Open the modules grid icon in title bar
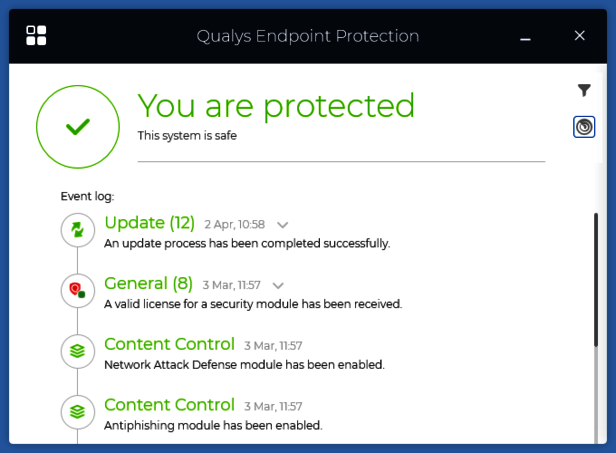The width and height of the screenshot is (616, 453). pos(37,35)
